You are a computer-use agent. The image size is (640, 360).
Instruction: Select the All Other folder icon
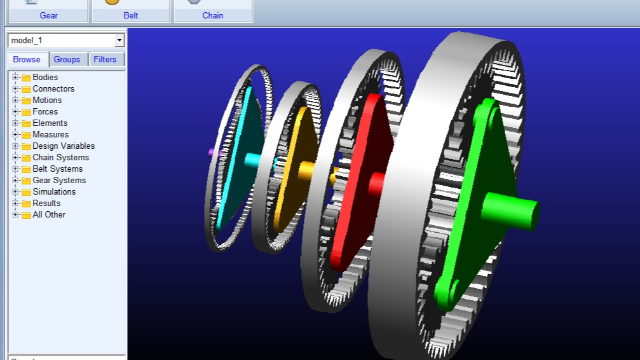tap(26, 215)
